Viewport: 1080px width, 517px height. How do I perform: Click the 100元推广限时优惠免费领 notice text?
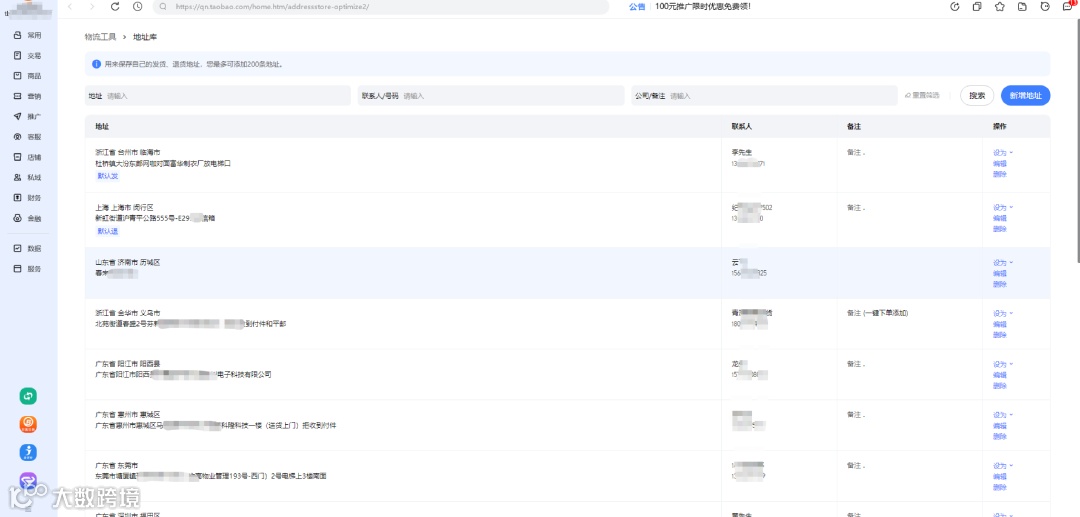(x=703, y=6)
